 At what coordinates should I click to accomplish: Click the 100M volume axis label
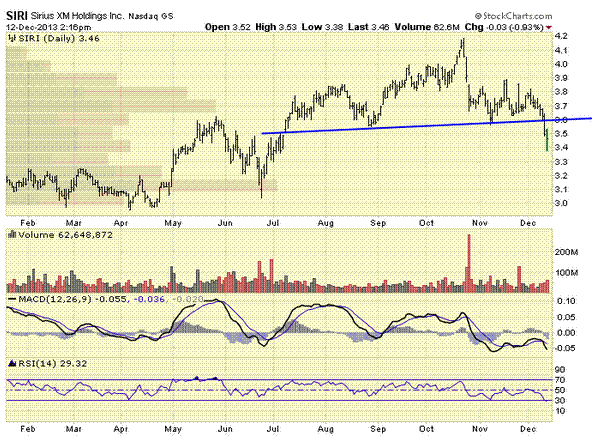[x=566, y=273]
